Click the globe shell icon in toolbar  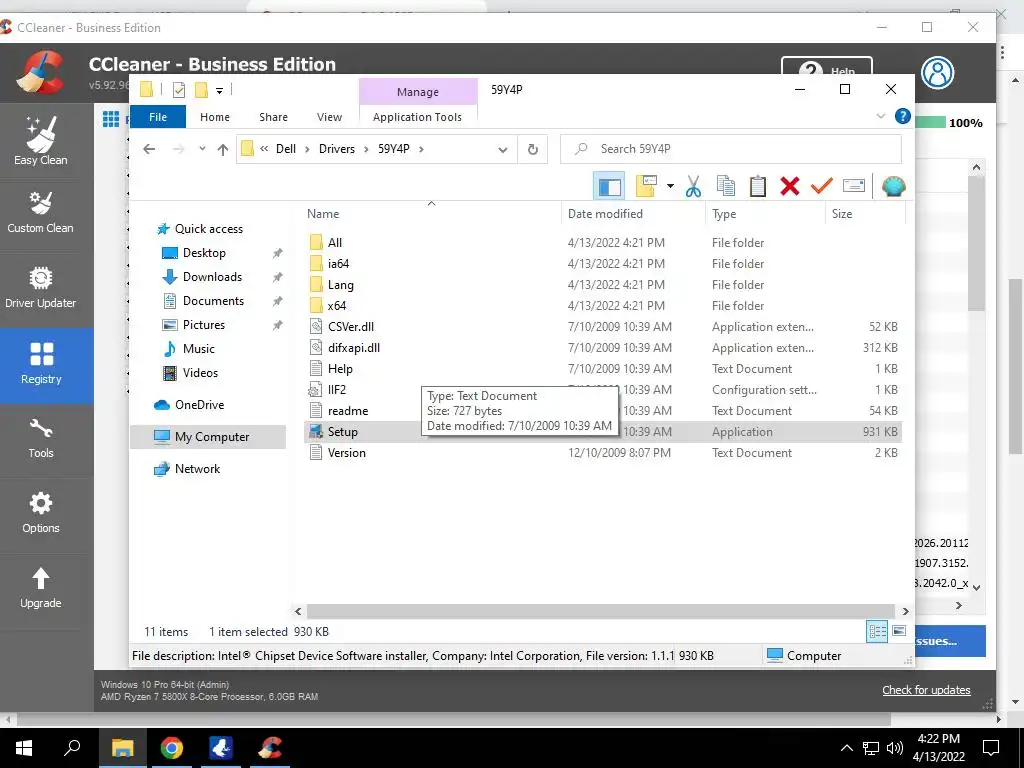point(893,187)
